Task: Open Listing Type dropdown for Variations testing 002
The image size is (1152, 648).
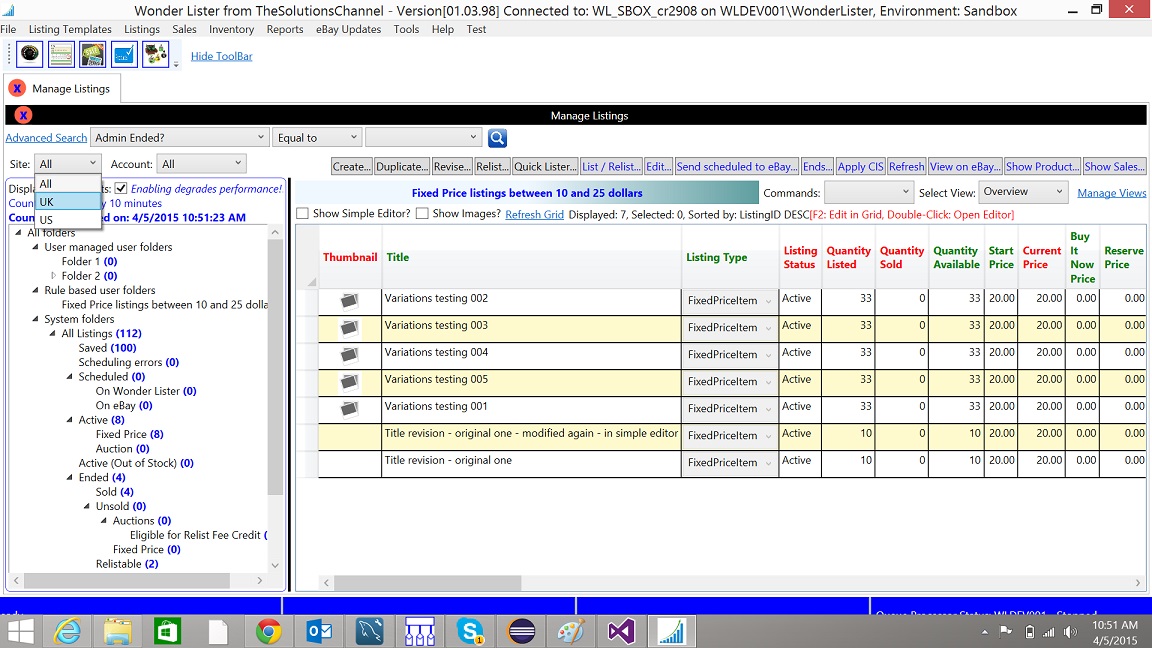Action: pos(729,300)
